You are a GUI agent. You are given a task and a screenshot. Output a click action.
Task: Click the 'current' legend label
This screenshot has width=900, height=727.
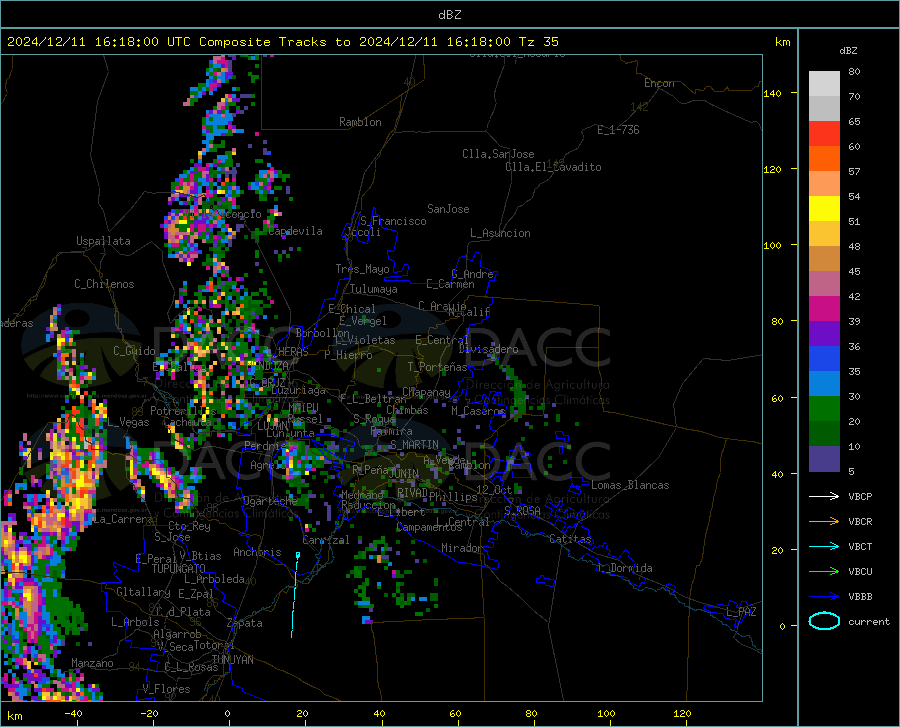(869, 621)
